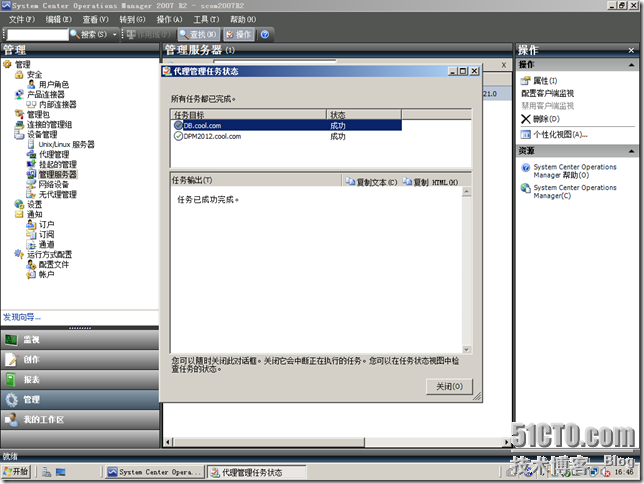Open the 操作 menu in the menu bar
This screenshot has width=644, height=484.
click(169, 19)
